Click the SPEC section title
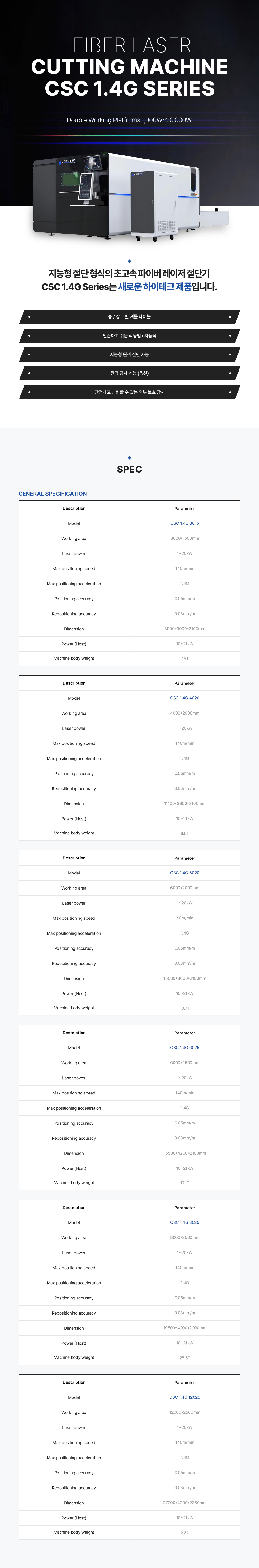This screenshot has height=1568, width=259. (129, 469)
